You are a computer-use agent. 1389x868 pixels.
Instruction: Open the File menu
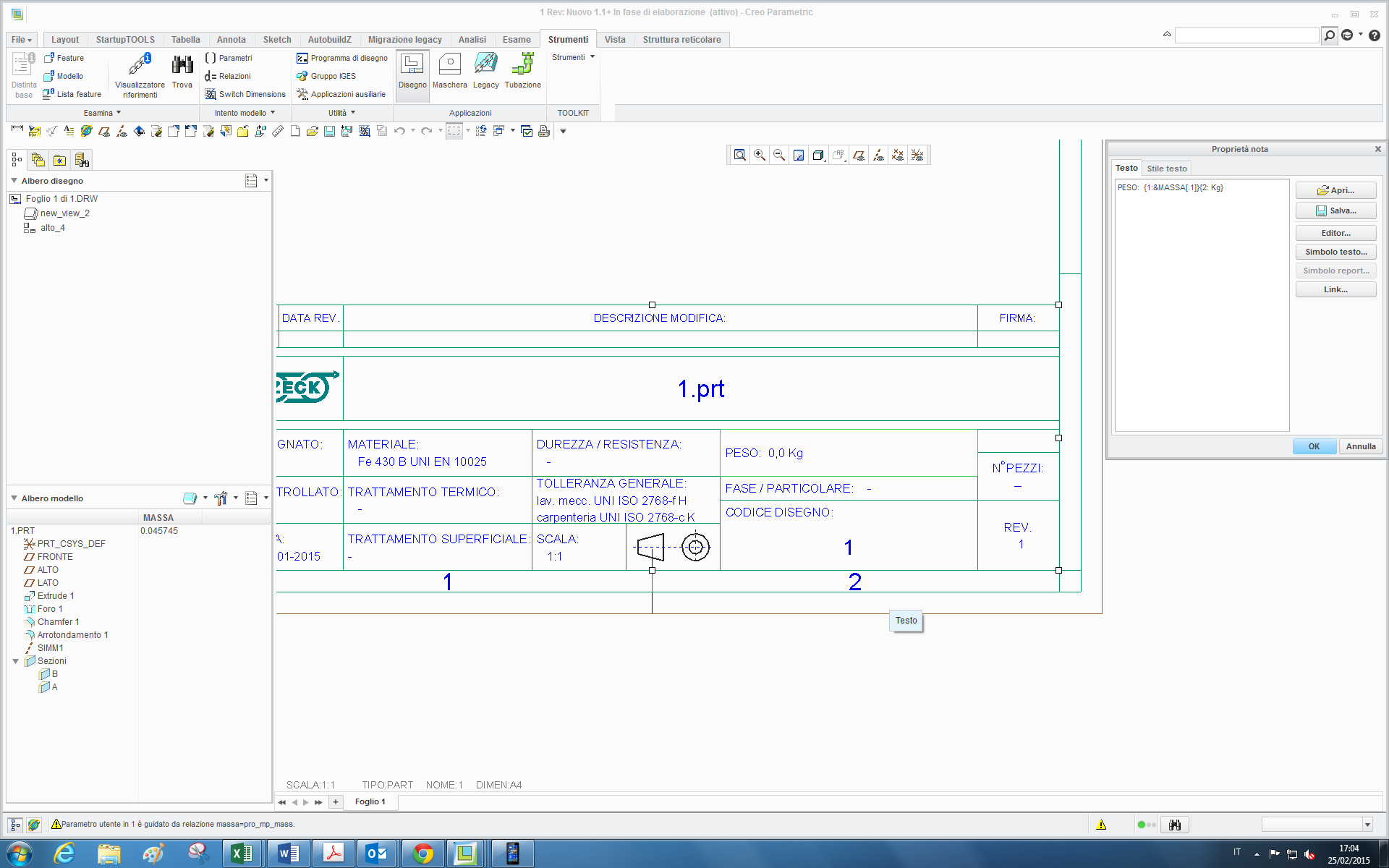(22, 40)
